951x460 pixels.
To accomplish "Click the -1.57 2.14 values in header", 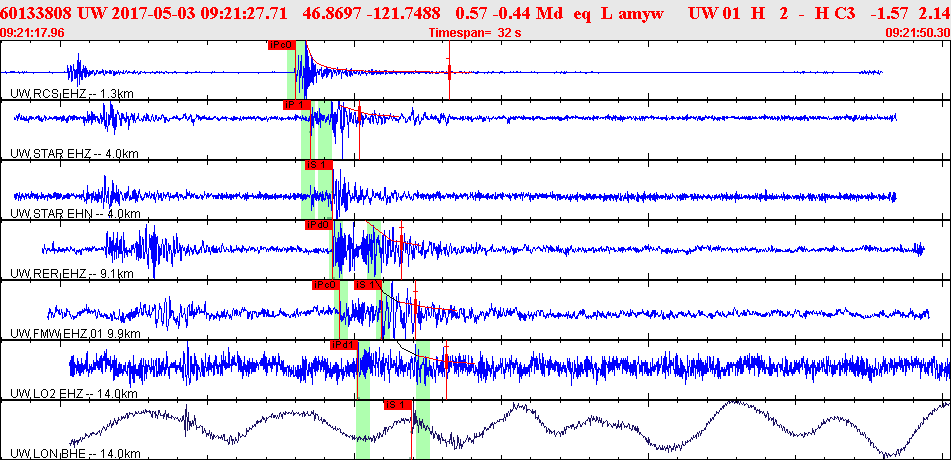I will [x=909, y=12].
